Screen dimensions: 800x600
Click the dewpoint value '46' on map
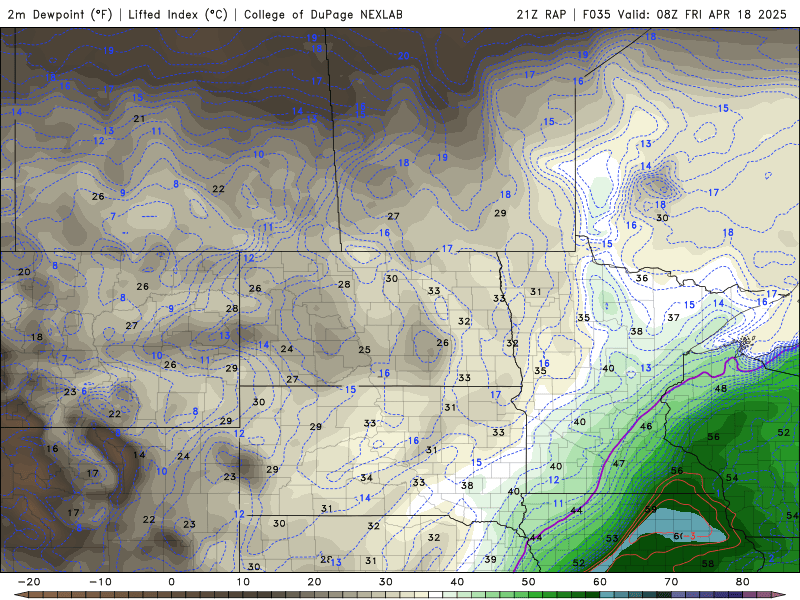point(646,426)
